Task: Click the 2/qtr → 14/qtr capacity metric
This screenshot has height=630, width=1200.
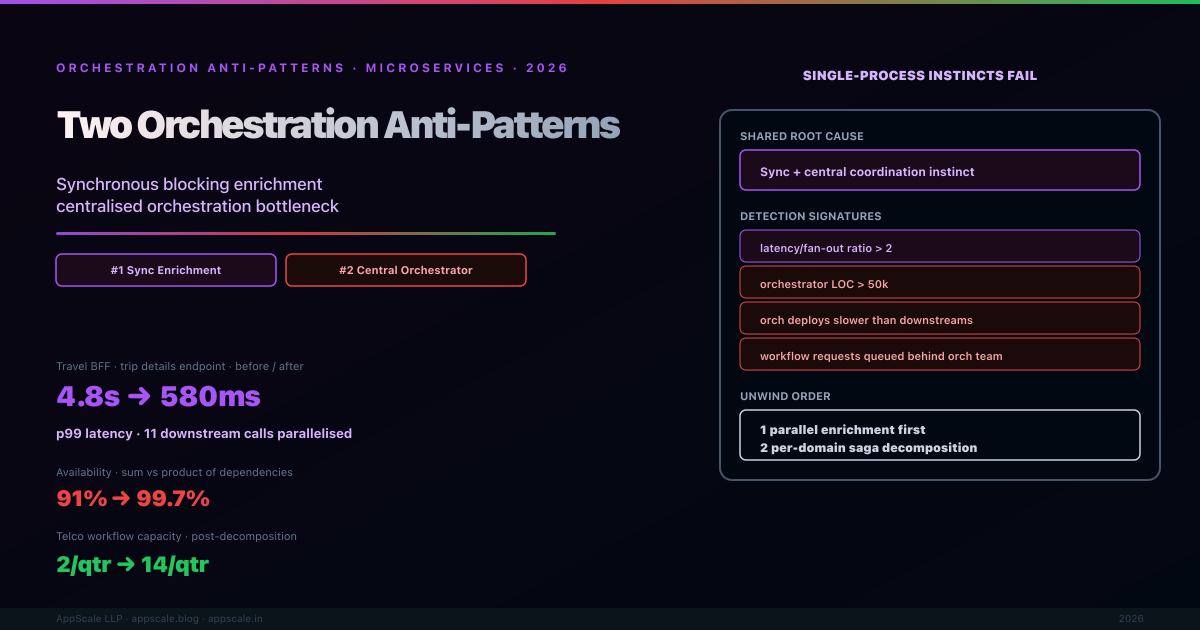Action: (132, 564)
